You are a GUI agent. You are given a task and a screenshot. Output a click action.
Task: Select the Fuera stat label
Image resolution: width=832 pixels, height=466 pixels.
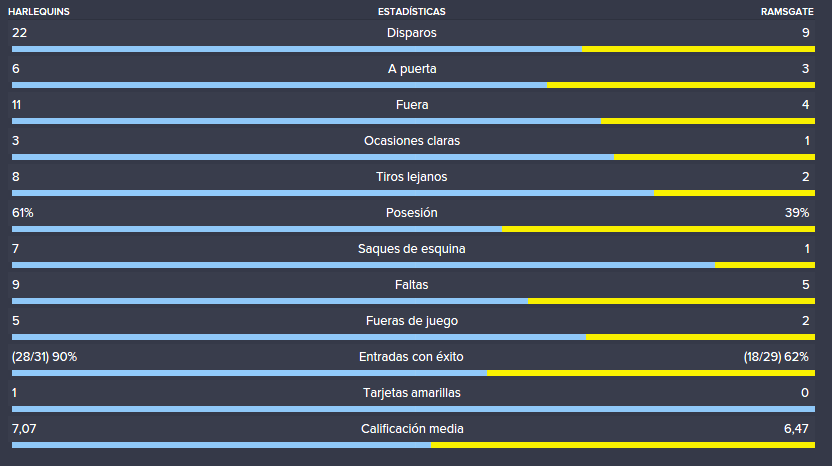412,105
